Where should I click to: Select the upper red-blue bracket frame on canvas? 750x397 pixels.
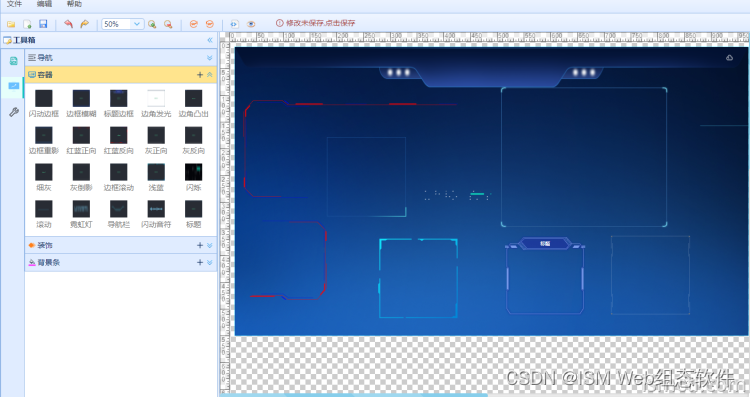[349, 149]
